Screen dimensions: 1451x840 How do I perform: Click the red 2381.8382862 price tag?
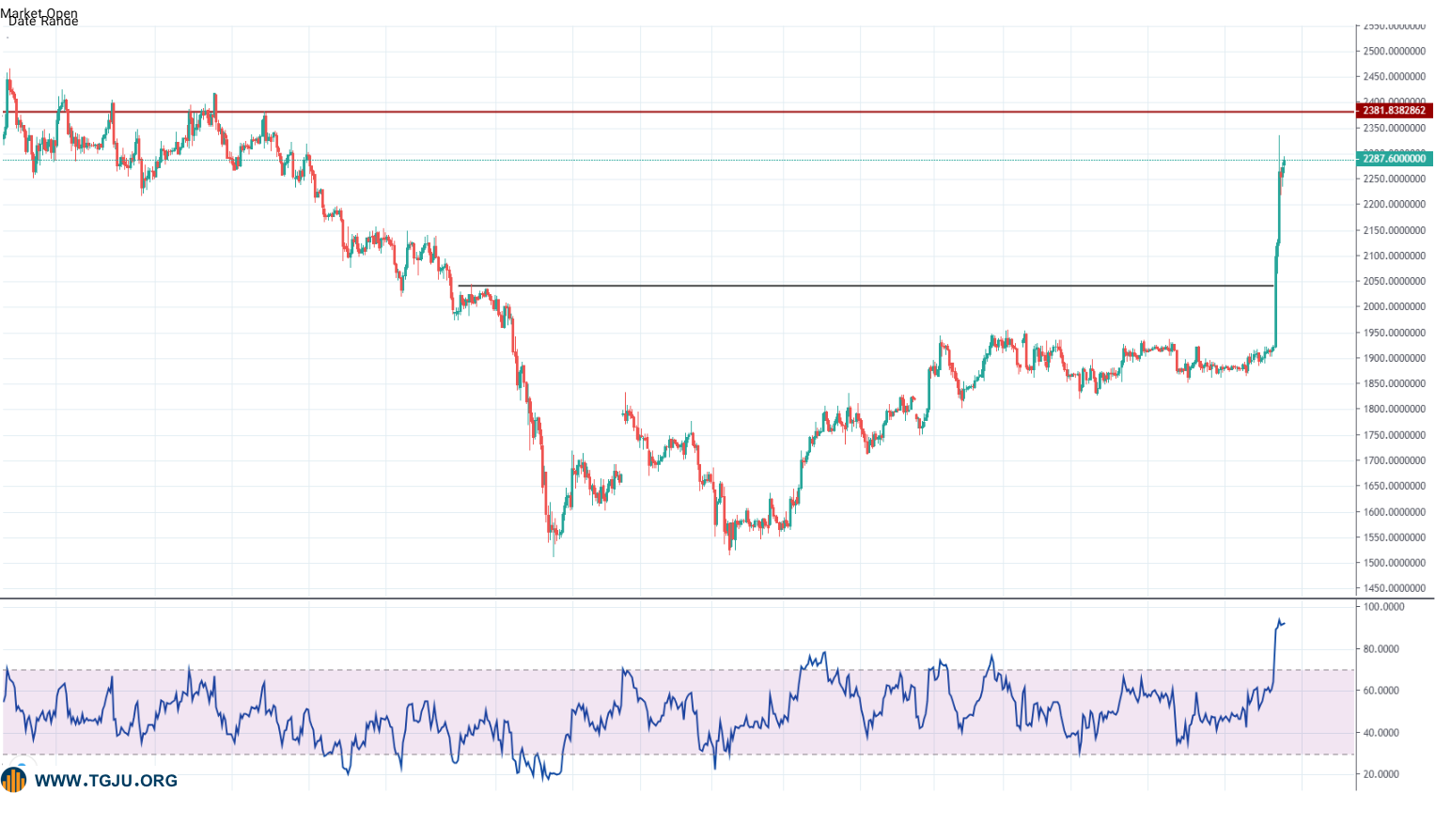tap(1395, 111)
